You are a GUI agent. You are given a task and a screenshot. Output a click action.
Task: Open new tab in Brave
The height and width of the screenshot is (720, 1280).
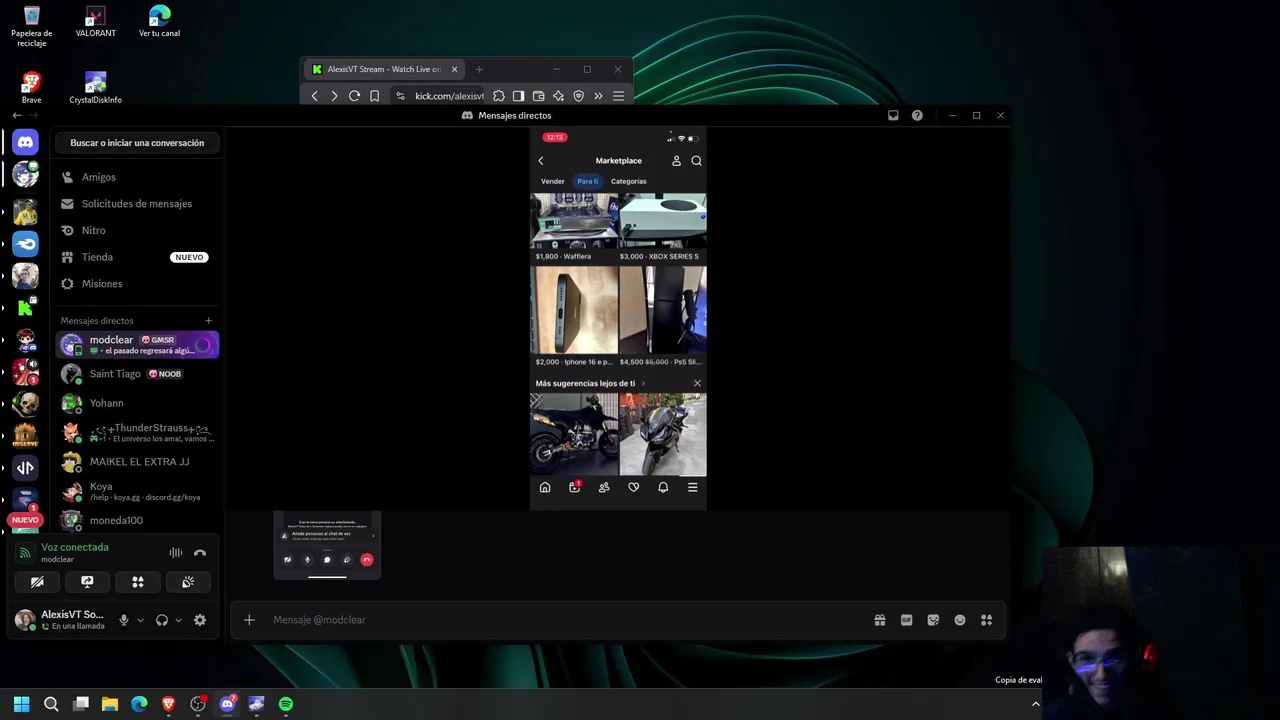click(479, 69)
